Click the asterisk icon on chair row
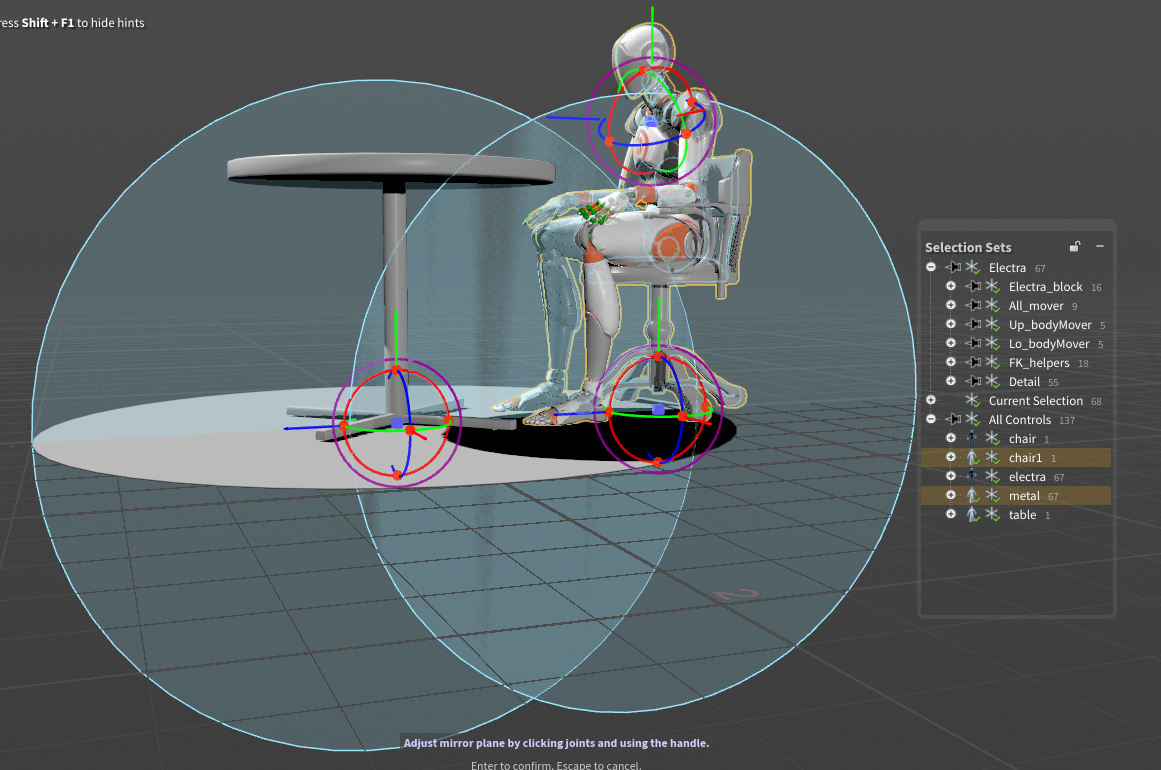This screenshot has height=770, width=1161. click(993, 438)
